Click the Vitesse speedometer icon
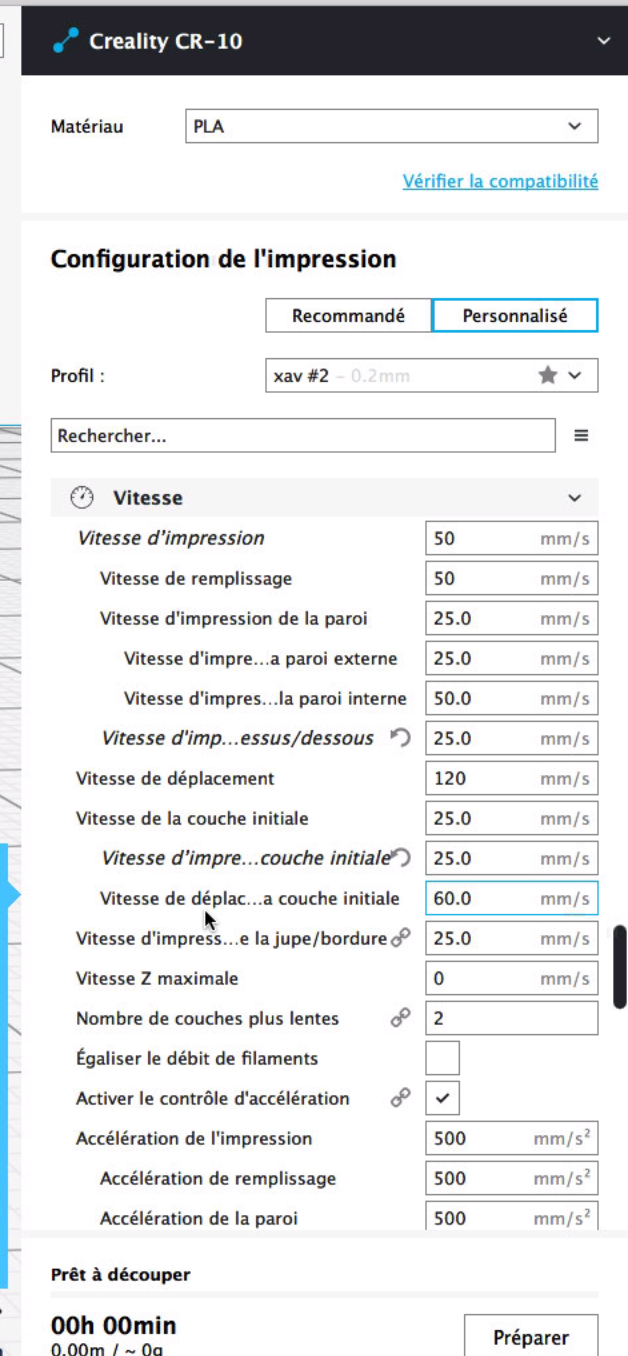Viewport: 628px width, 1356px height. tap(82, 497)
